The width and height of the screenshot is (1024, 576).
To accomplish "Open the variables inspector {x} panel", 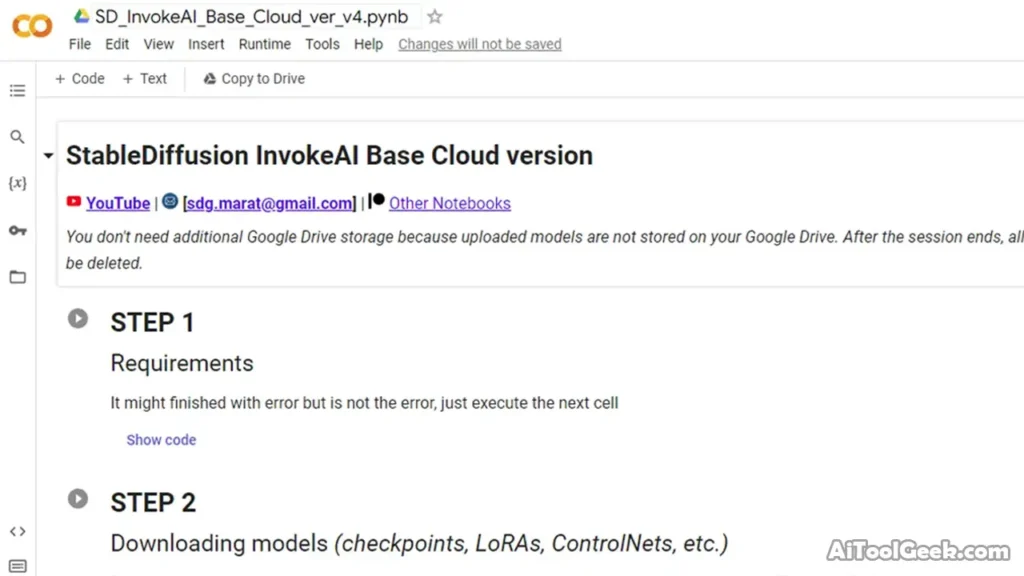I will (x=17, y=183).
